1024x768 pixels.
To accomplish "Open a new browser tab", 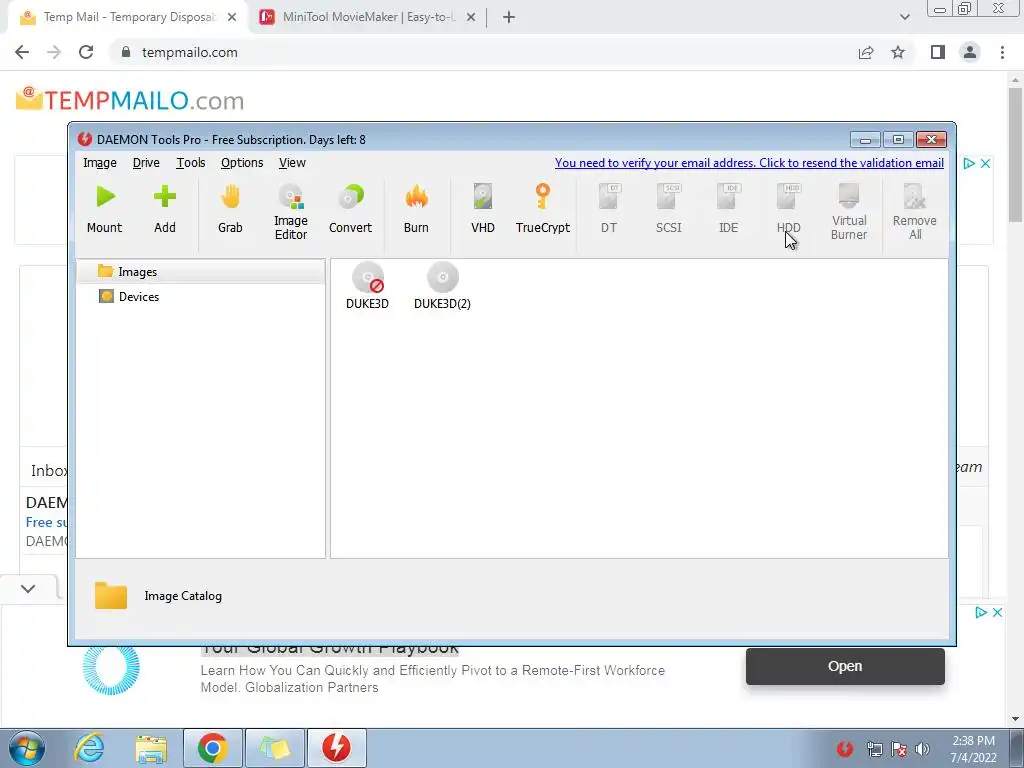I will tap(509, 17).
